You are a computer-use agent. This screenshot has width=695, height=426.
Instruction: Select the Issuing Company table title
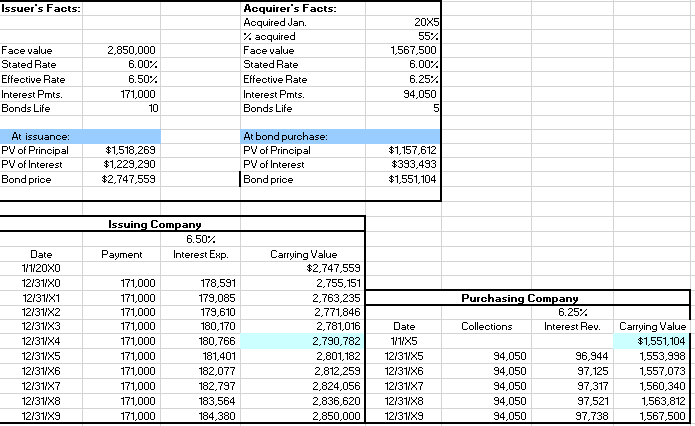[x=155, y=224]
